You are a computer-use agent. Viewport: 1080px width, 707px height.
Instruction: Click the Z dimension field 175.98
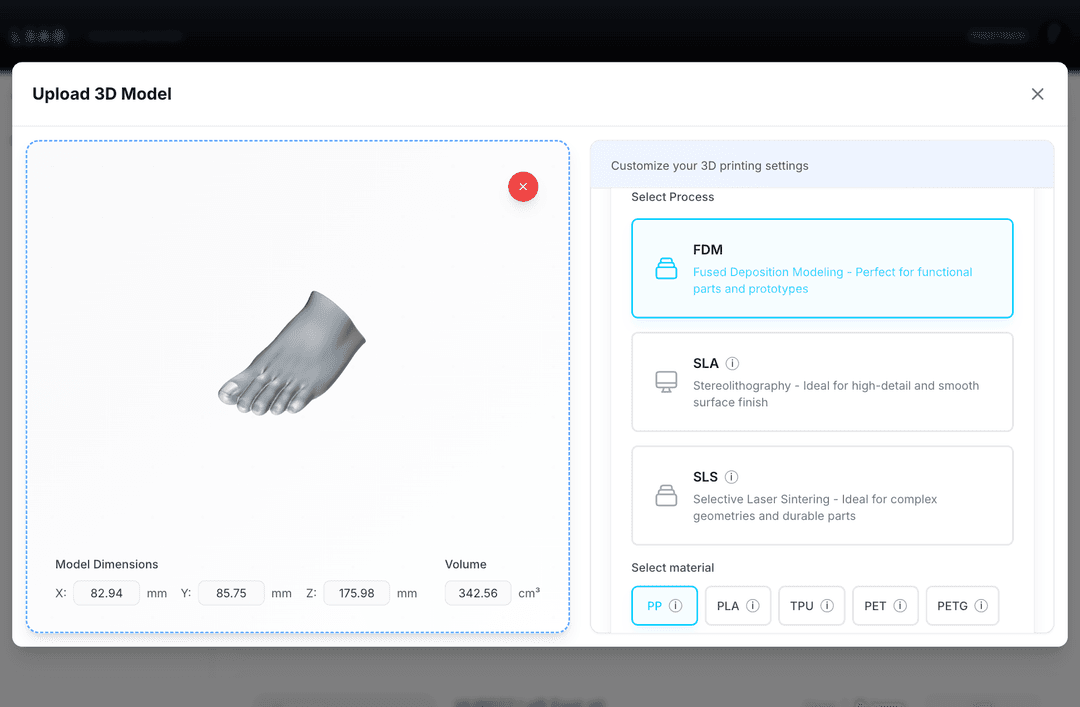(356, 593)
